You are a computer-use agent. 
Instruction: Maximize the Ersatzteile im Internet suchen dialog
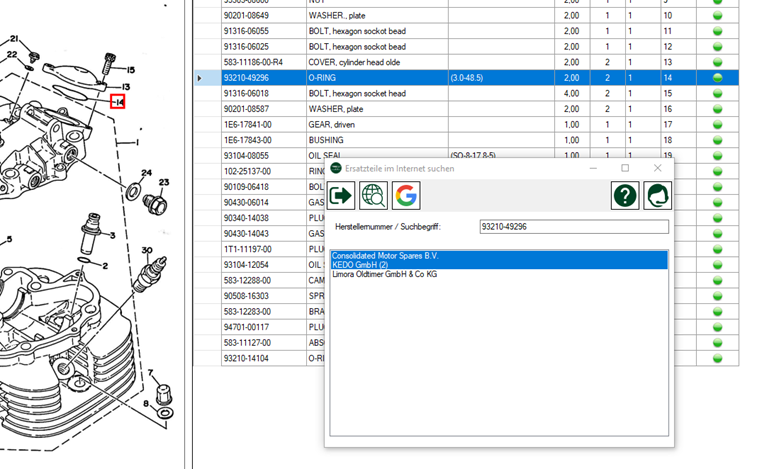(x=625, y=168)
